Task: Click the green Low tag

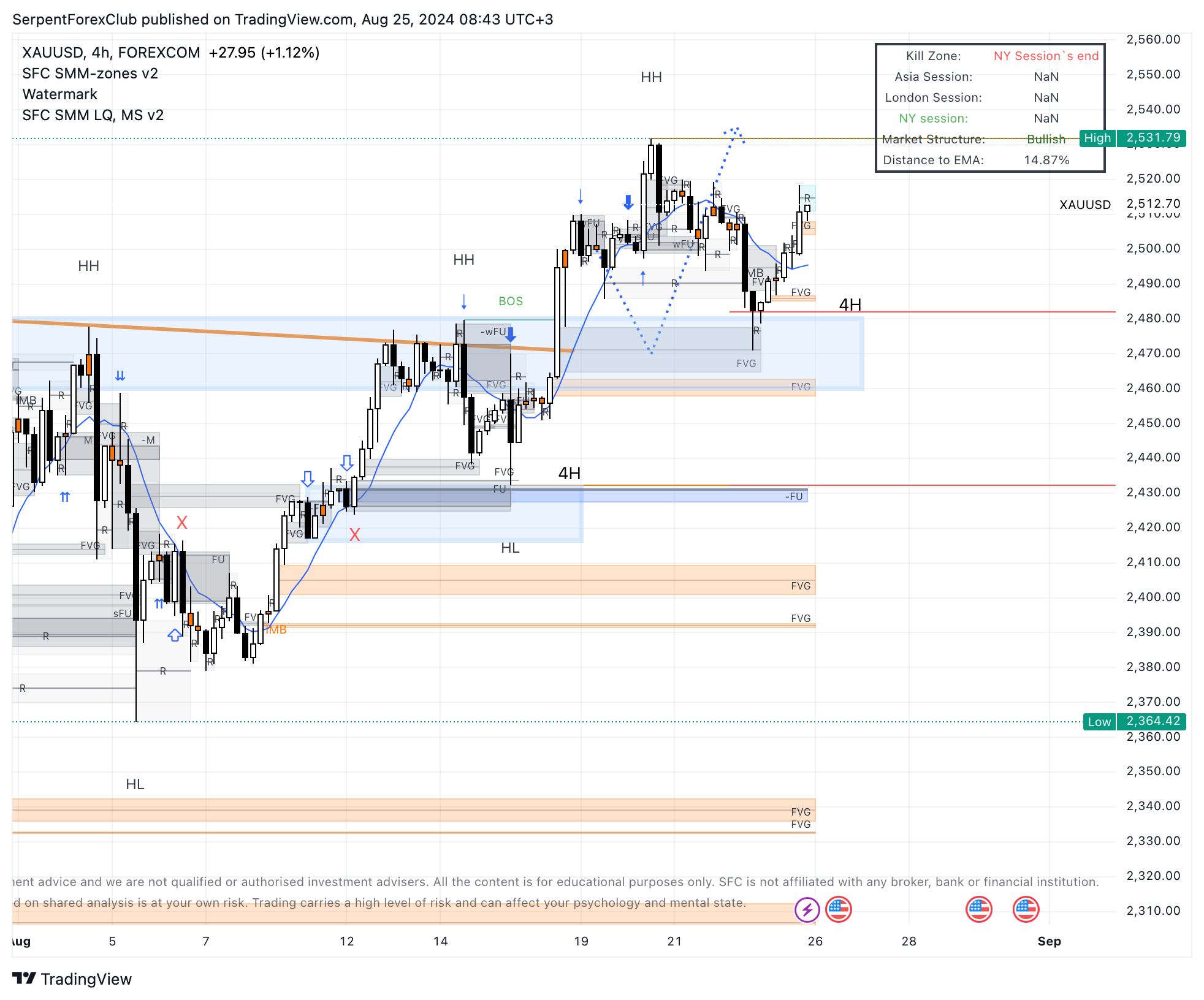Action: 1099,722
